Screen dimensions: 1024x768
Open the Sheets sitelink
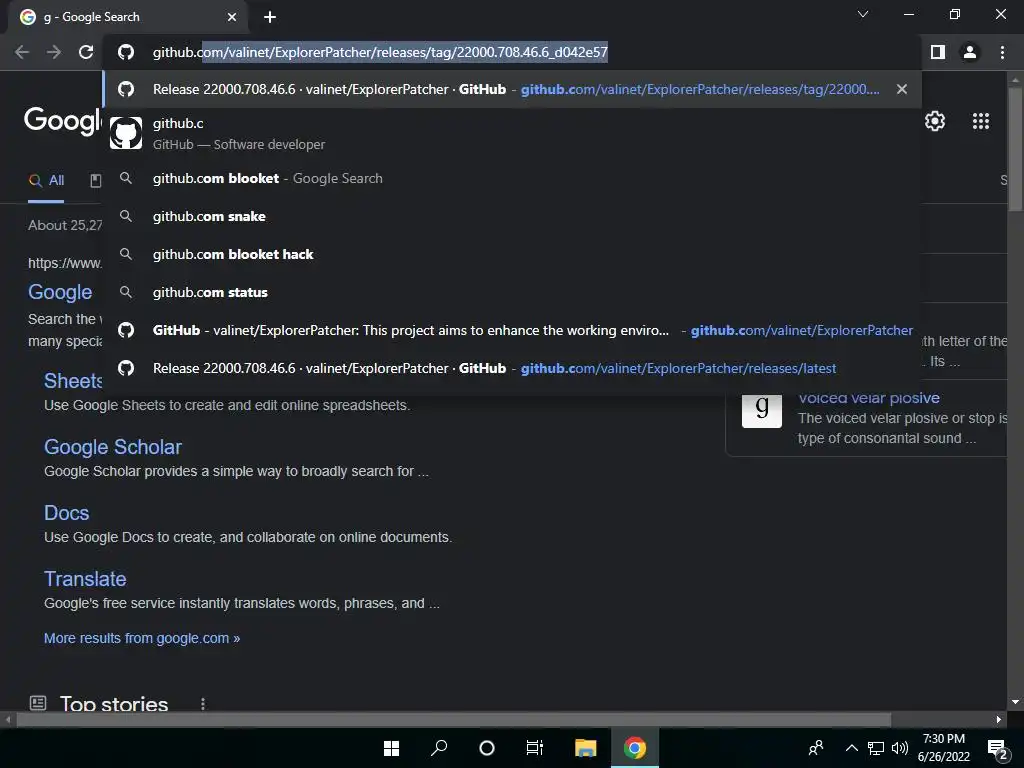(x=73, y=381)
